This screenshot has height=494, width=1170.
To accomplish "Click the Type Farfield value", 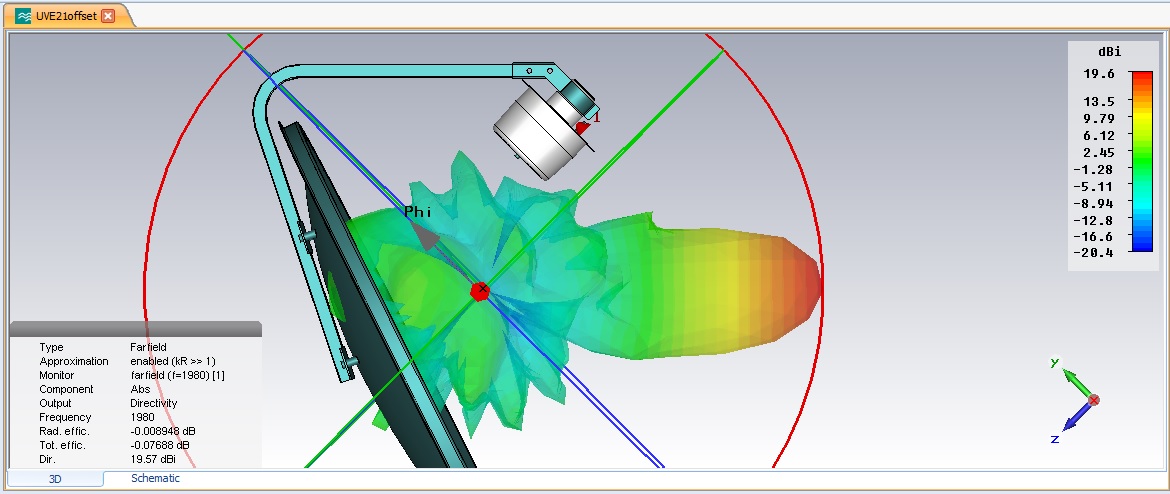I will [148, 348].
